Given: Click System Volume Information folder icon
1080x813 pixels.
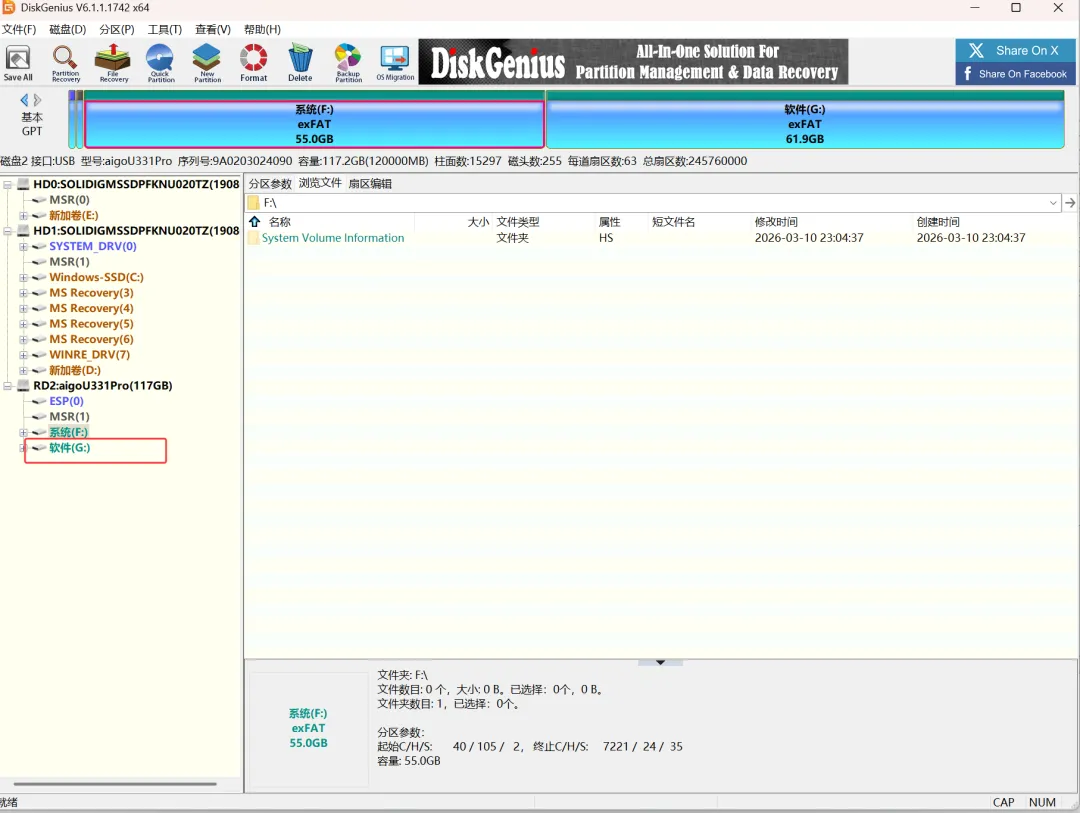Looking at the screenshot, I should [253, 238].
